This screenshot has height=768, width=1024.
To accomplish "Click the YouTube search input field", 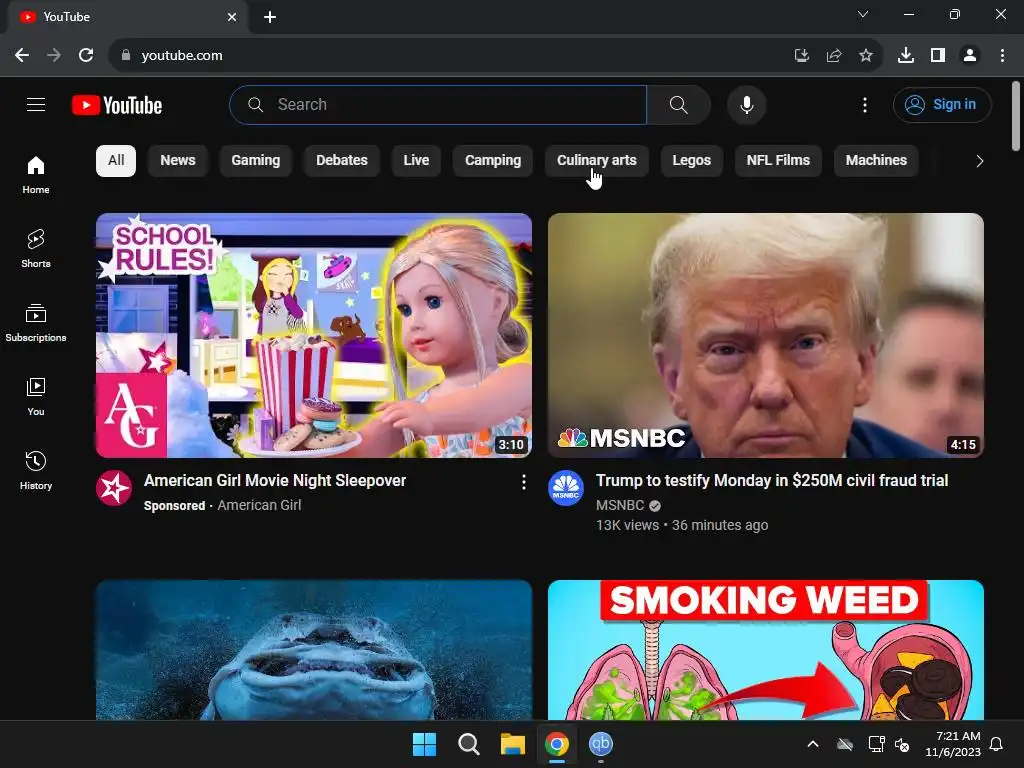I will pos(438,104).
